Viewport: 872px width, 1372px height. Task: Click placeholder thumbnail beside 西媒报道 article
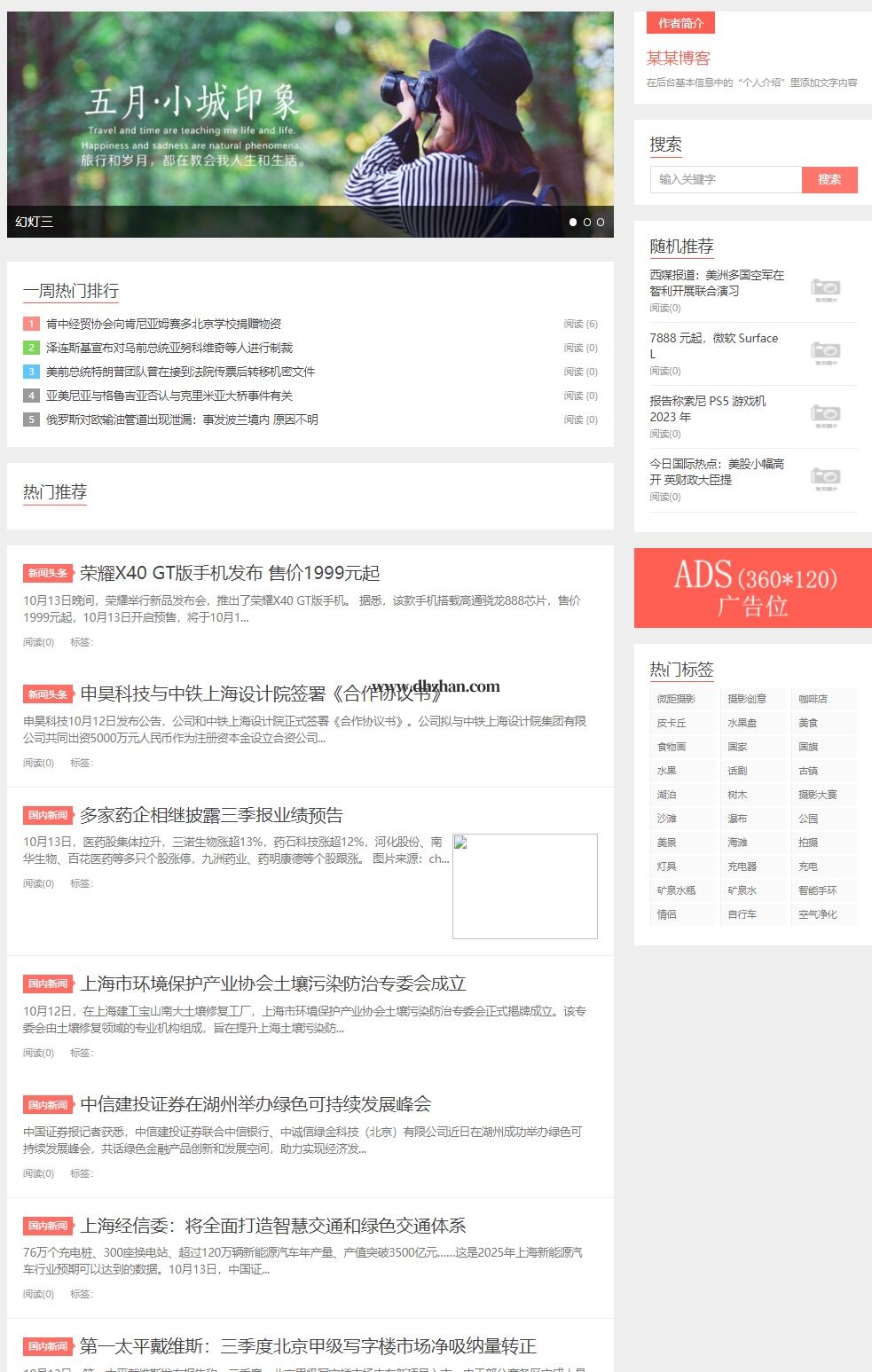coord(825,290)
